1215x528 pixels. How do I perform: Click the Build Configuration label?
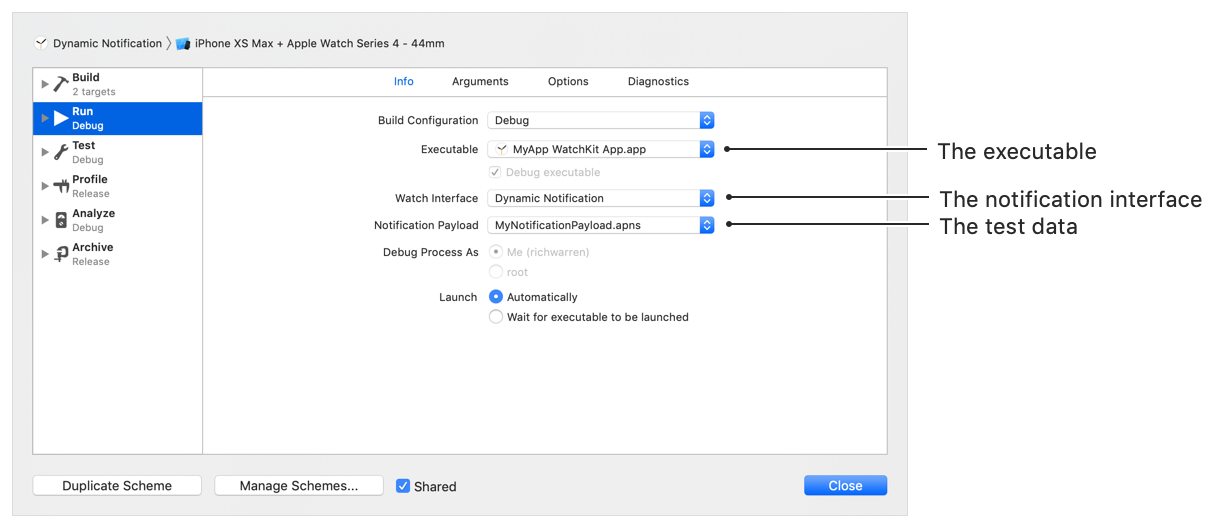(428, 120)
